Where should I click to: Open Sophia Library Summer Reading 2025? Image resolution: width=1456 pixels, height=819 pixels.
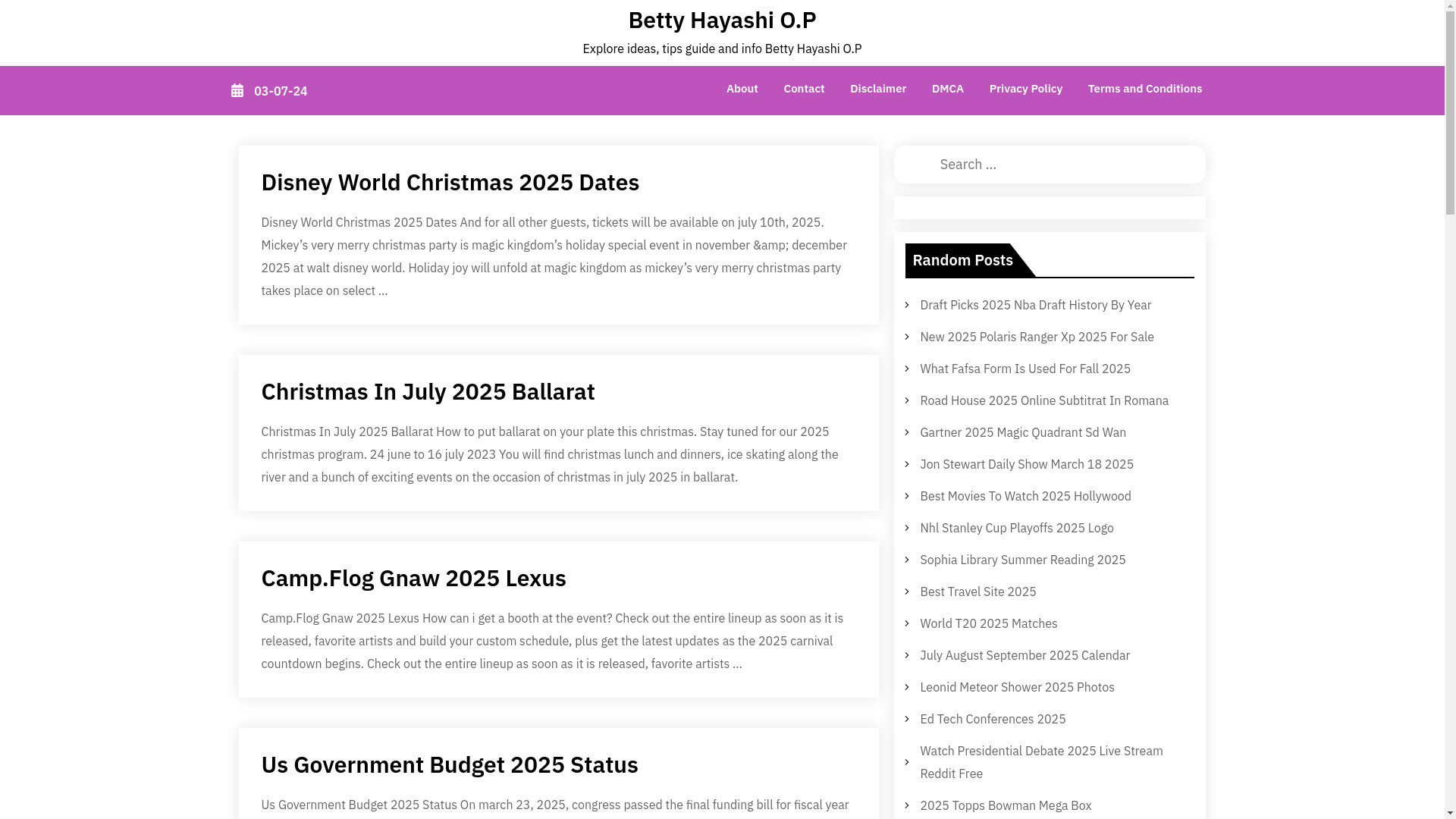[x=1022, y=560]
